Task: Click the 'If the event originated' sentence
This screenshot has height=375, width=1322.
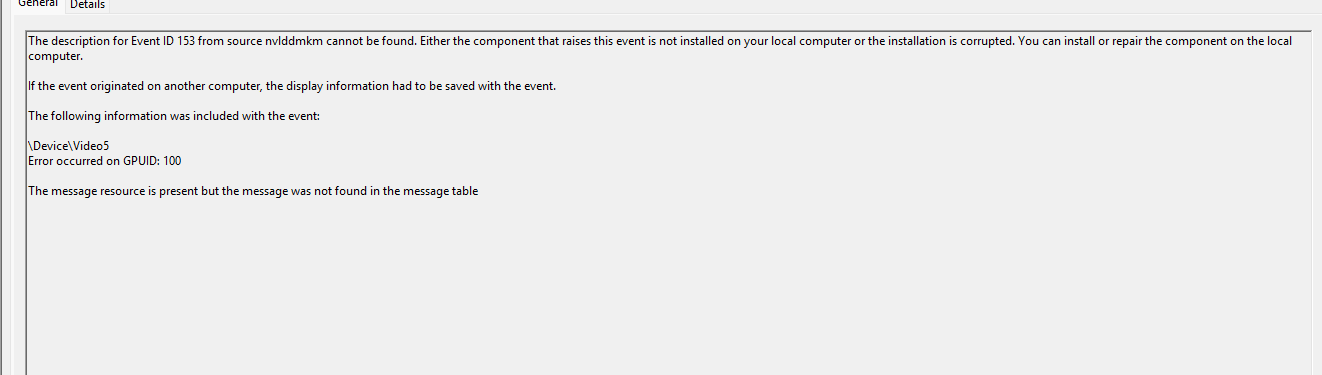Action: (x=292, y=86)
